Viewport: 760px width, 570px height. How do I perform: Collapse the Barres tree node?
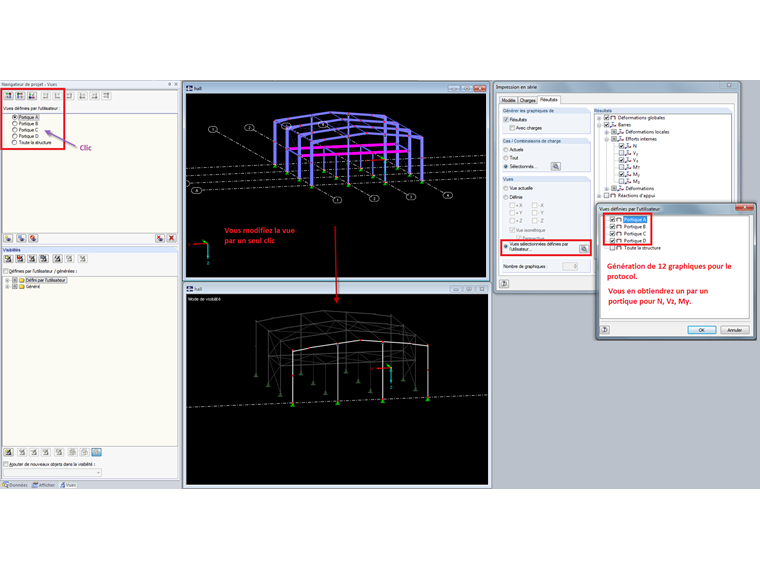[599, 125]
